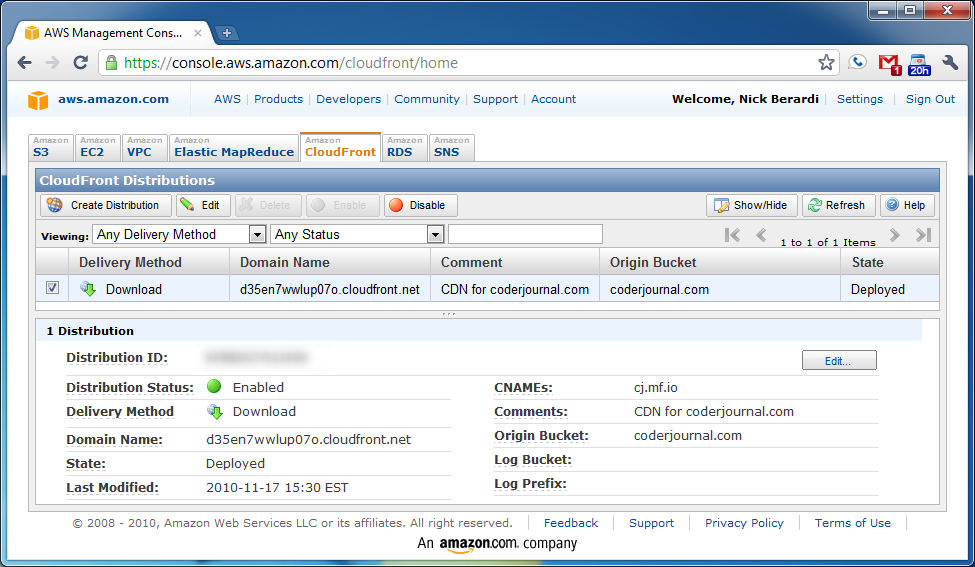Click the filter text input field

[x=525, y=234]
